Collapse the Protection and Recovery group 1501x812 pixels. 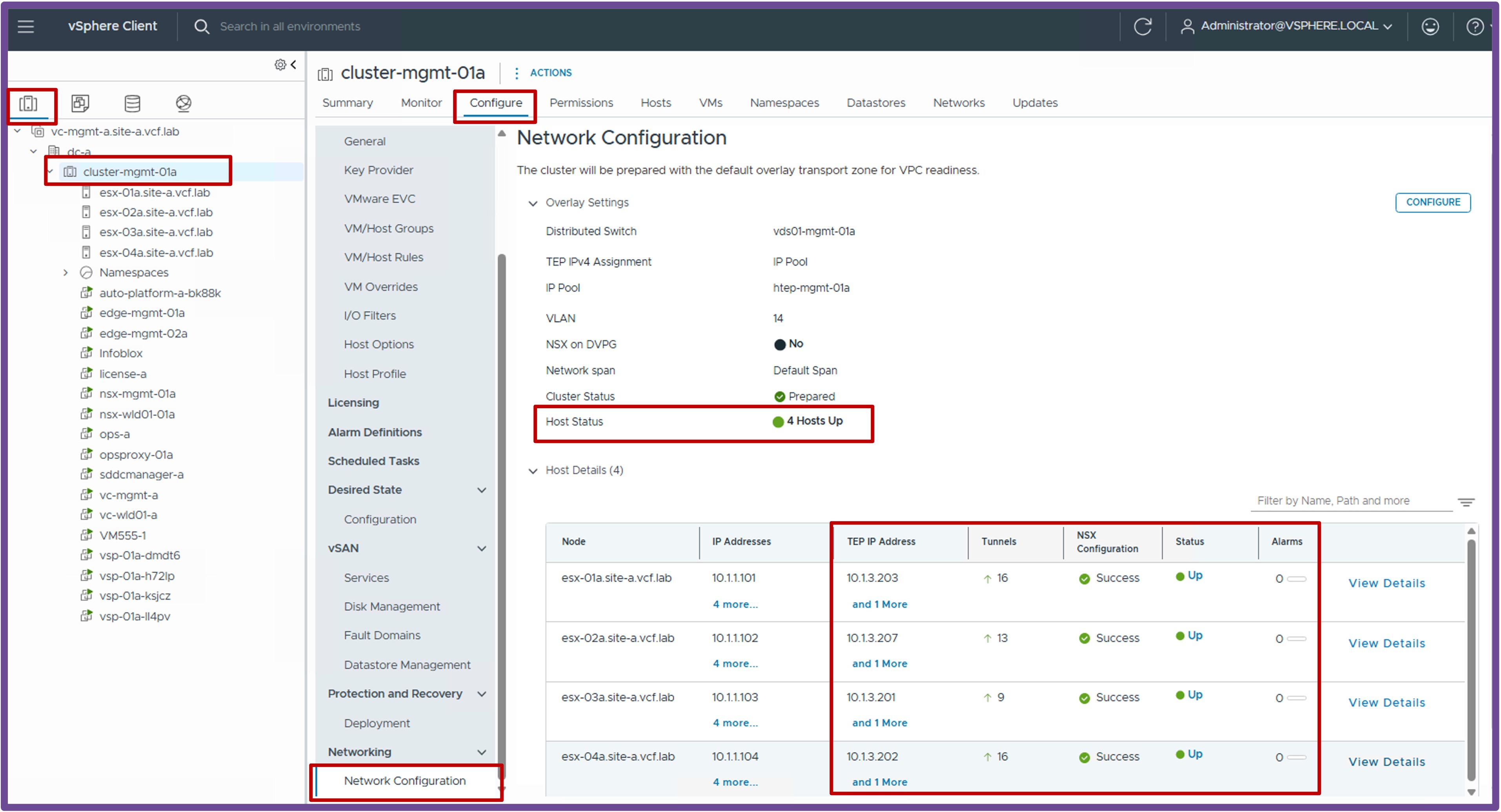(x=482, y=694)
